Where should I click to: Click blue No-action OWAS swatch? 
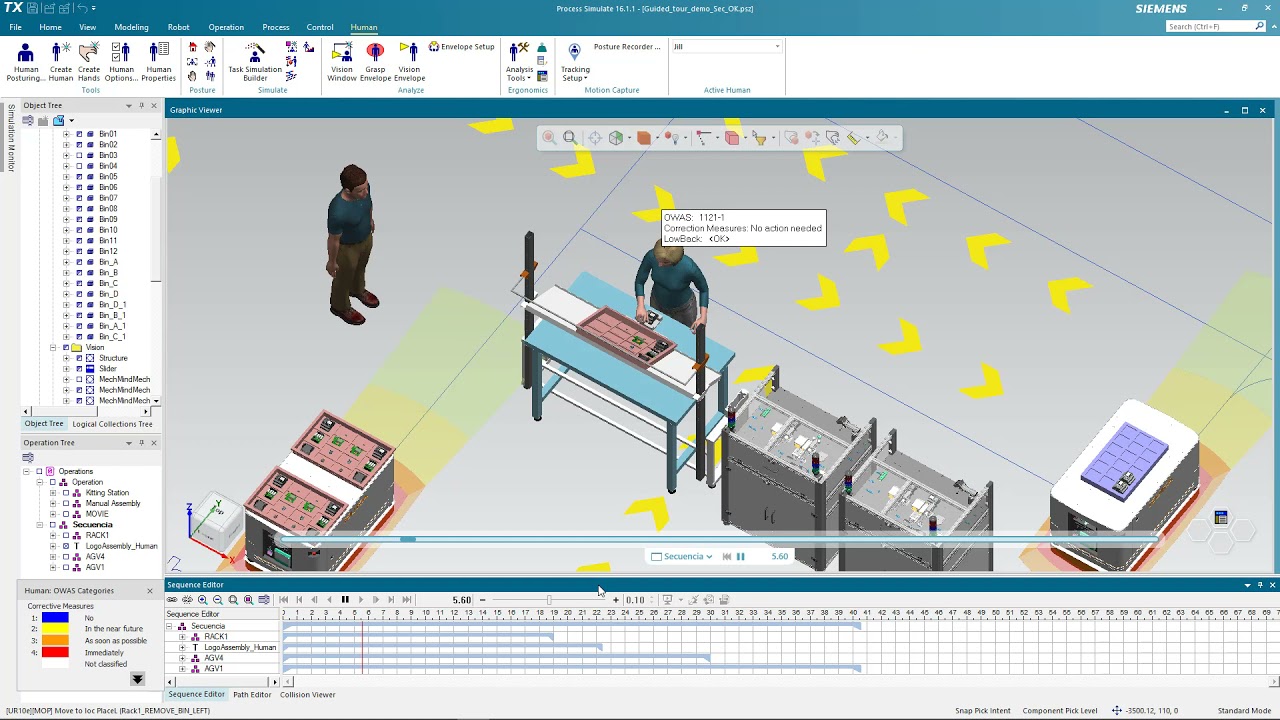pyautogui.click(x=55, y=618)
